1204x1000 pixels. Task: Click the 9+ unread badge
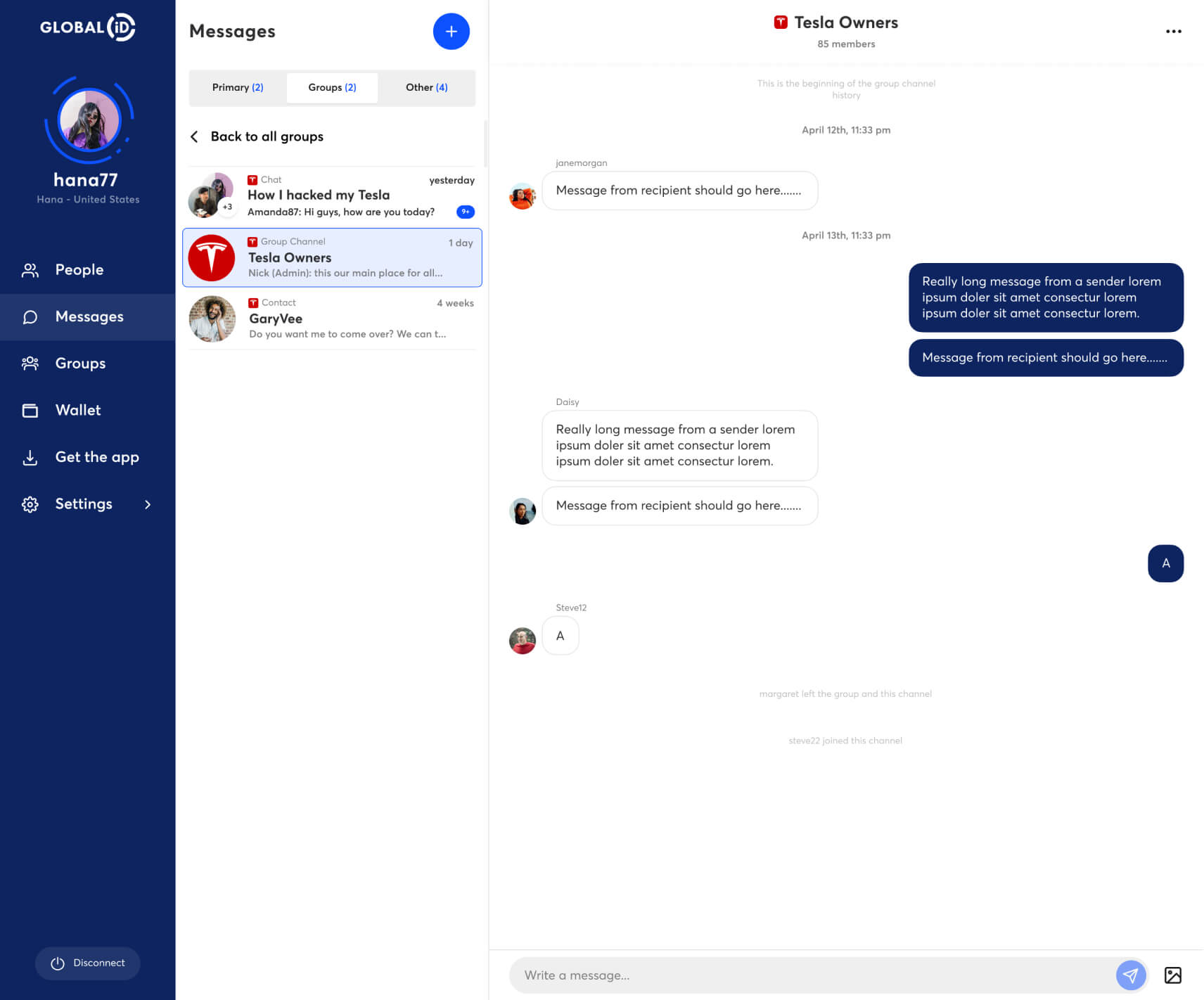pos(466,212)
